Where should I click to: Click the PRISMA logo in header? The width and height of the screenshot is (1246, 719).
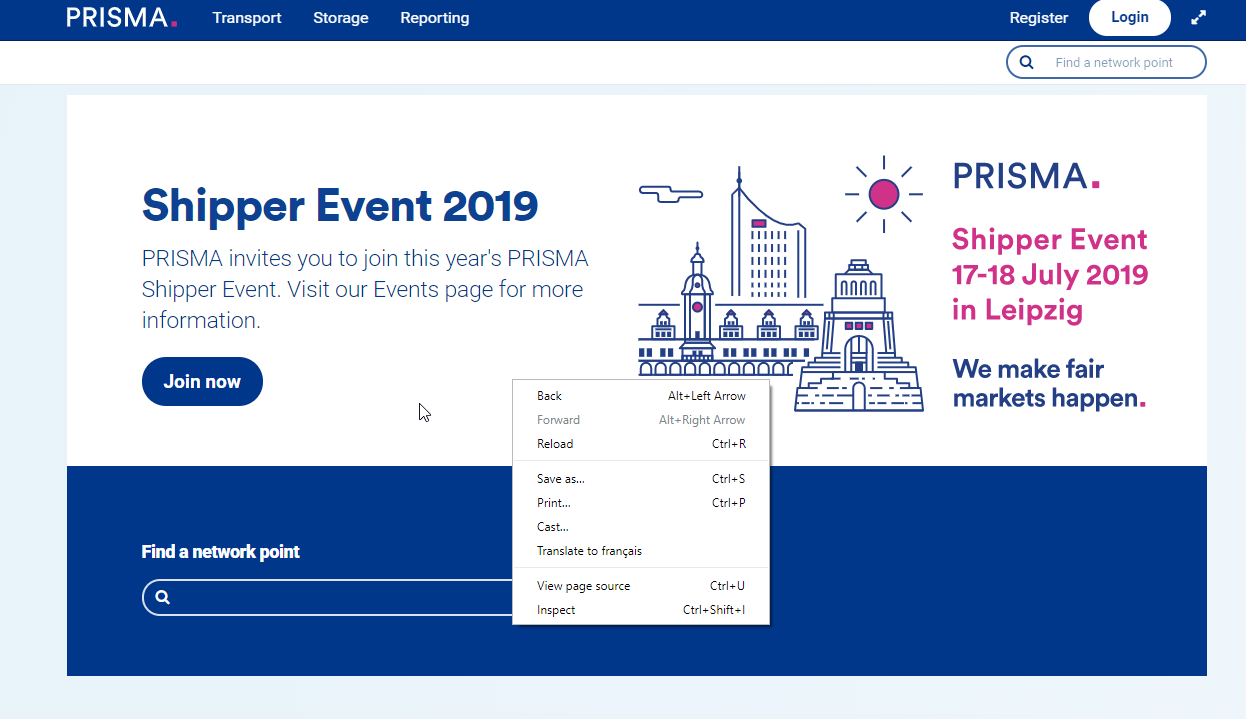click(122, 18)
